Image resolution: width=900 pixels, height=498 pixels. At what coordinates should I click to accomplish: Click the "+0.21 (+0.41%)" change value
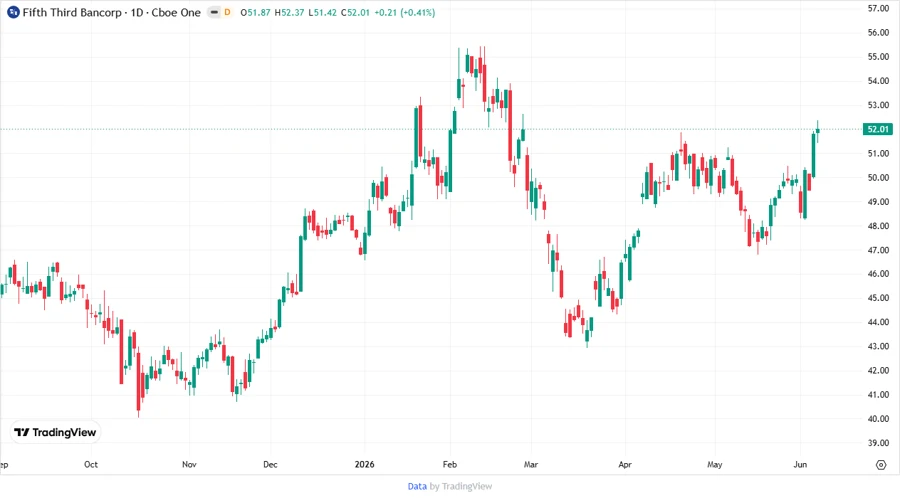tap(405, 12)
